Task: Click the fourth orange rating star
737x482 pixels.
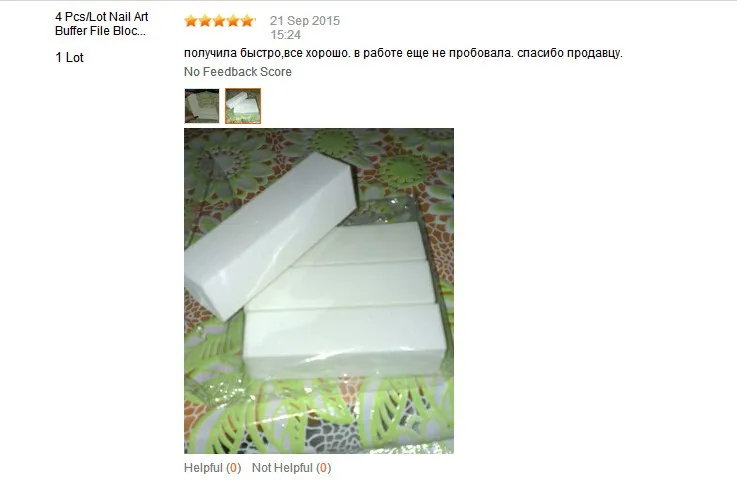Action: coord(233,21)
